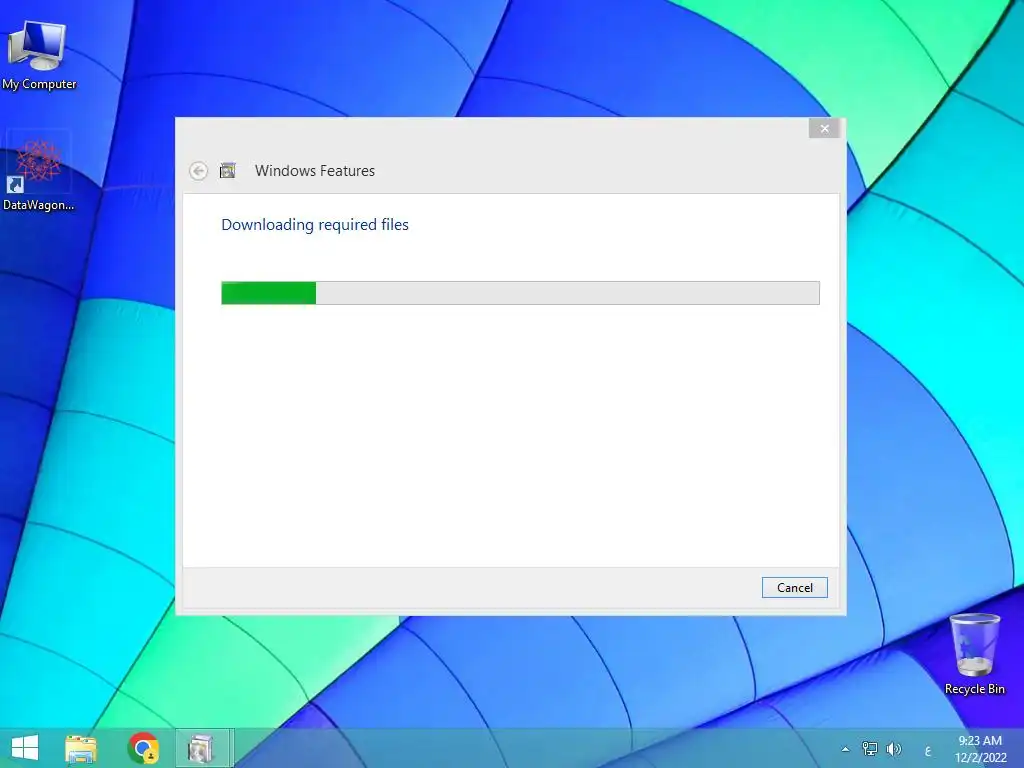
Task: Cancel the Windows Features download
Action: (x=794, y=587)
